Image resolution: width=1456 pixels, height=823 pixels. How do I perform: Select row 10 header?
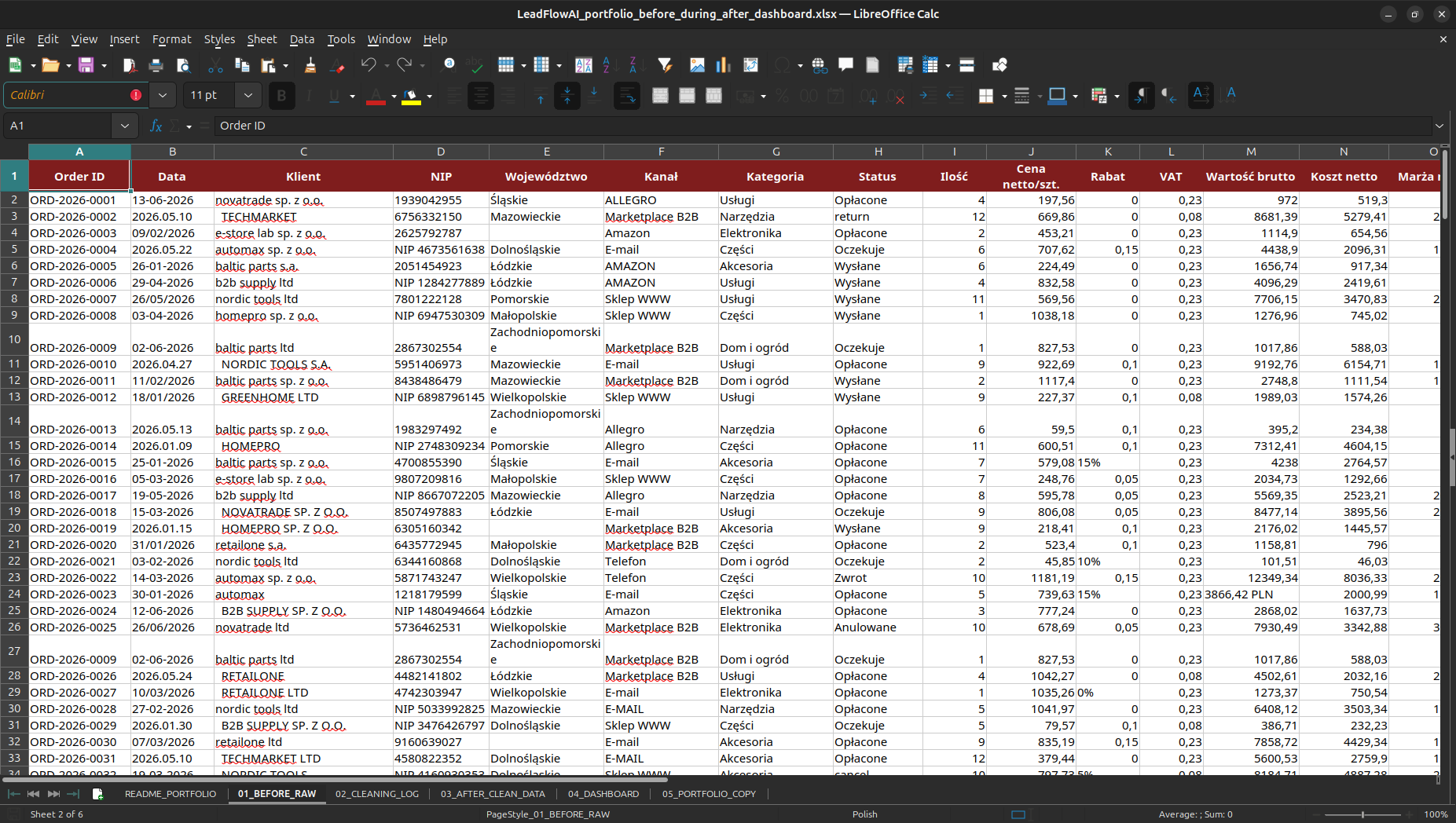point(14,339)
